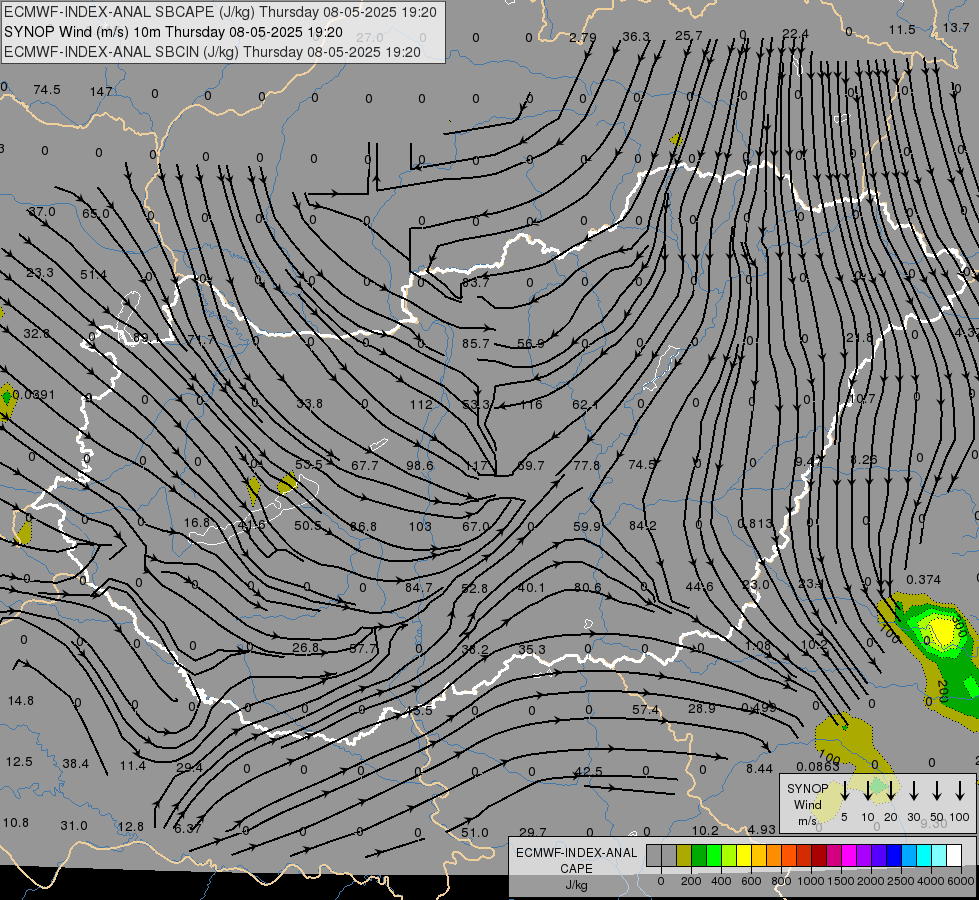979x900 pixels.
Task: Click the 98.6 CAPE value on the map
Action: 420,466
